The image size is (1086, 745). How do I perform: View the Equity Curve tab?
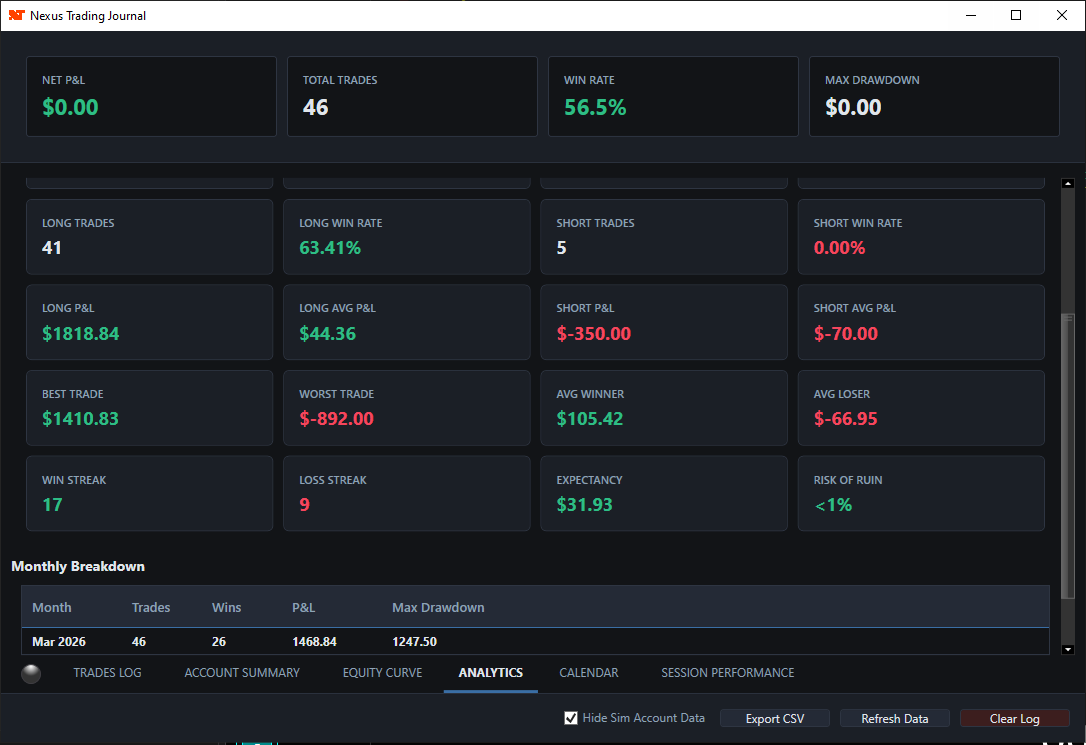(382, 672)
